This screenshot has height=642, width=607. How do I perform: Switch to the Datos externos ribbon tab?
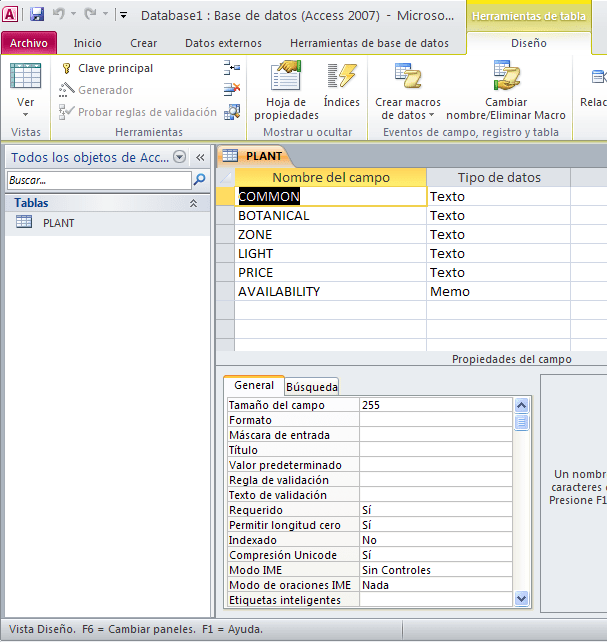(223, 43)
